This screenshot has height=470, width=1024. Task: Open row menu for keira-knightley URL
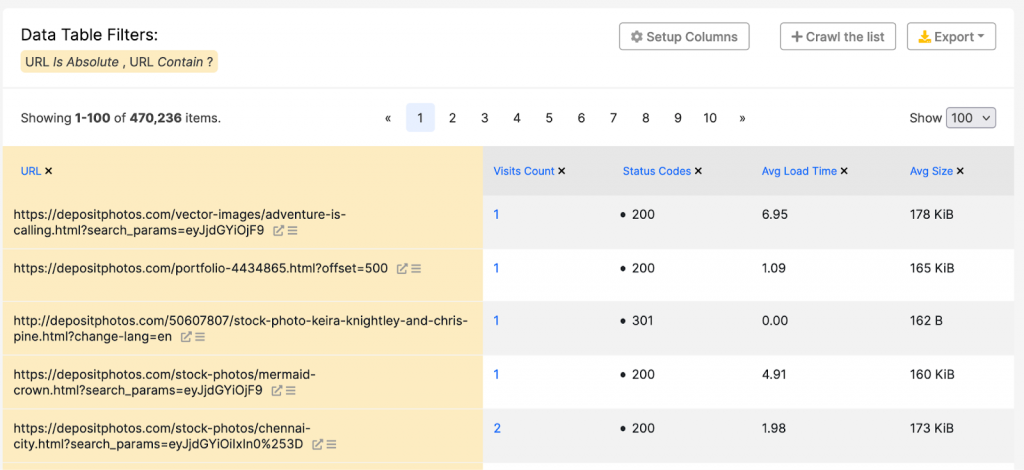200,337
